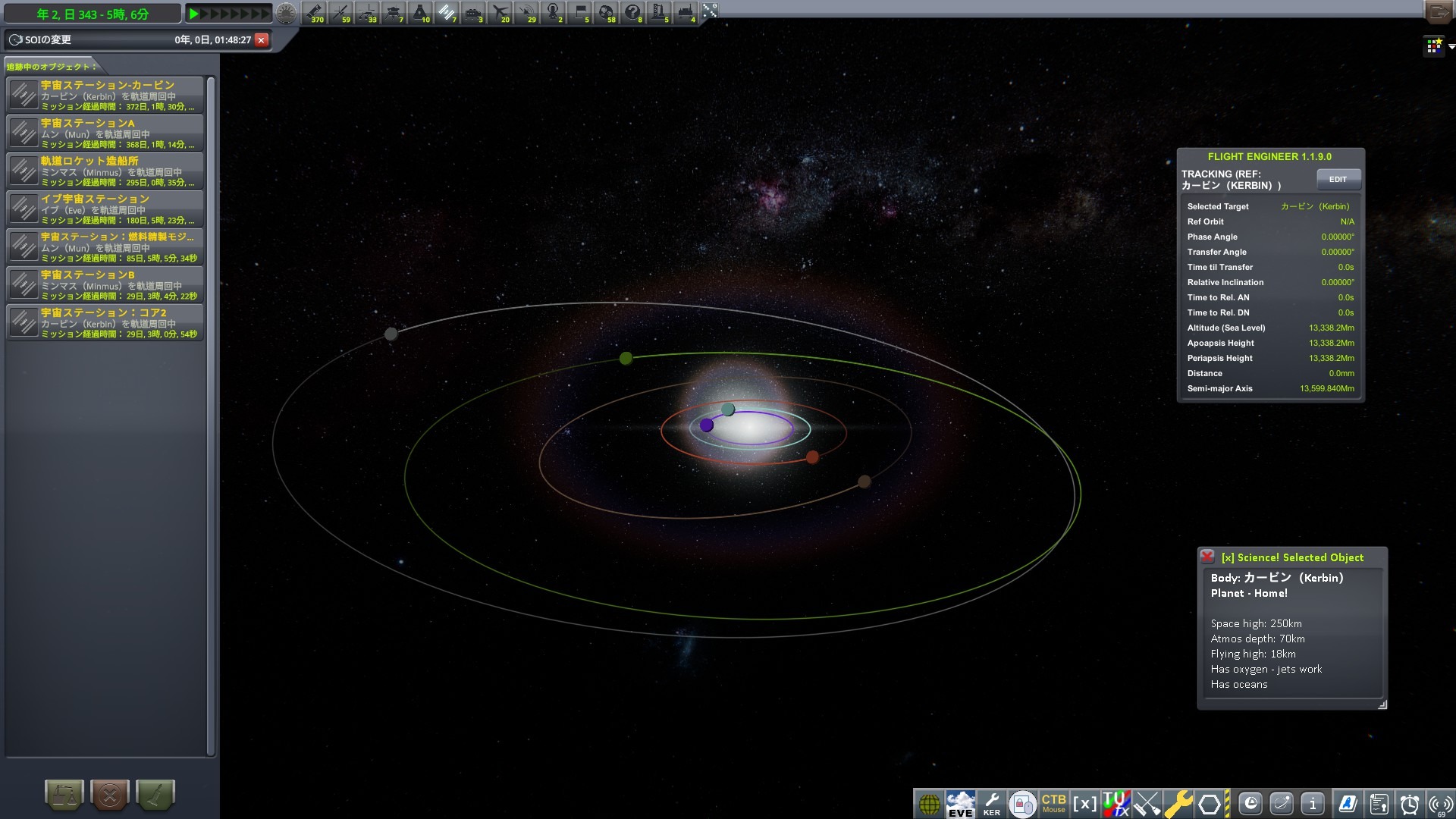Click the current date and time display
The width and height of the screenshot is (1456, 819).
[x=93, y=14]
